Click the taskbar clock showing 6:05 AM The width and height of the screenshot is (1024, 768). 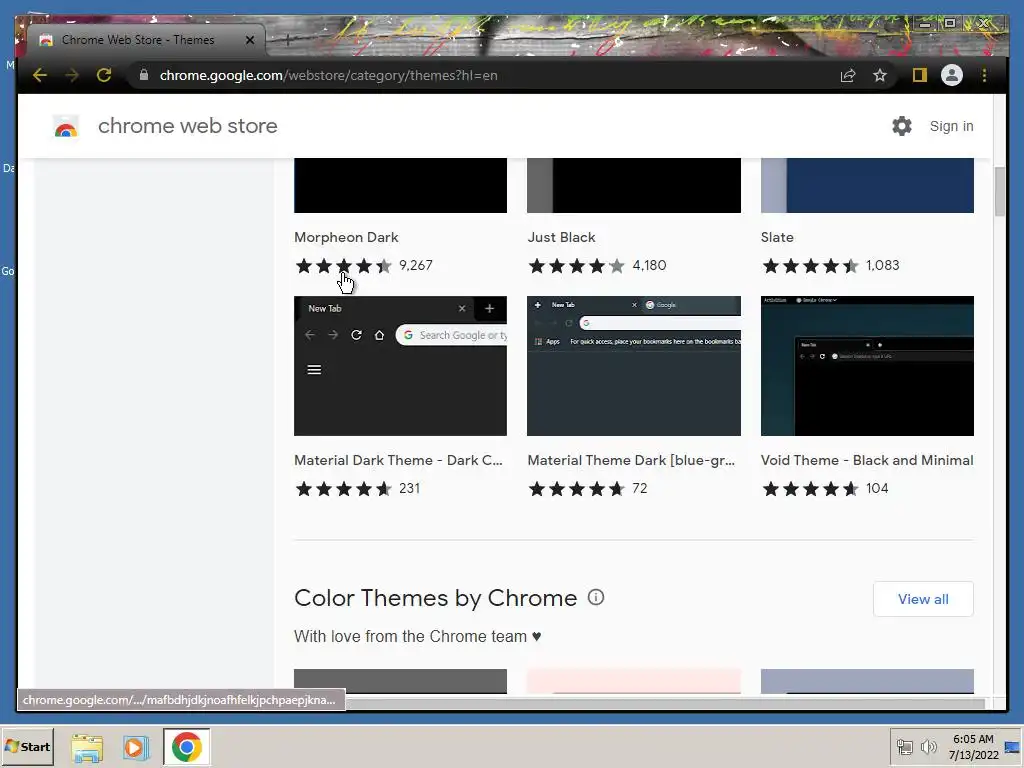(x=973, y=747)
